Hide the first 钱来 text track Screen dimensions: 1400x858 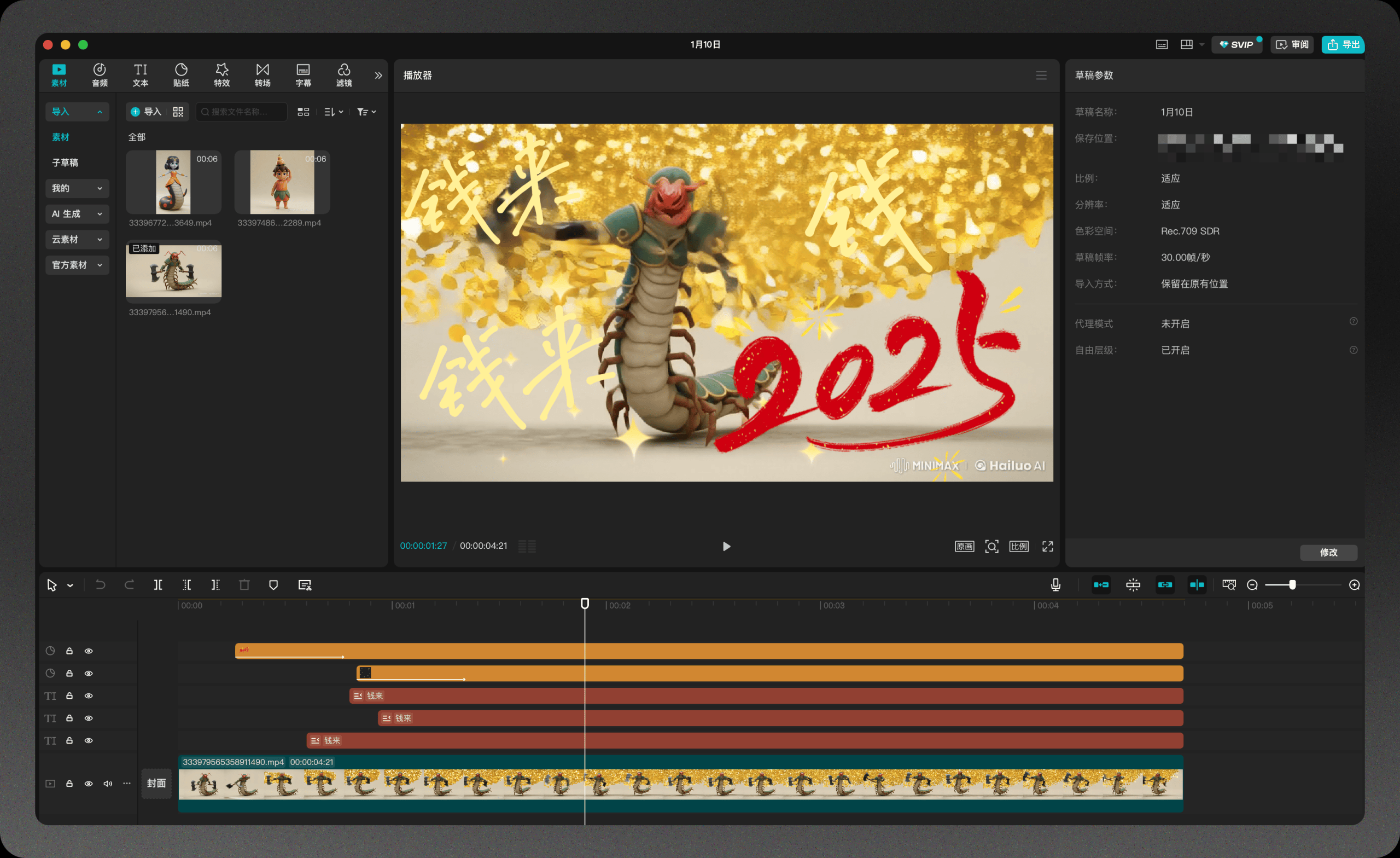pos(89,696)
